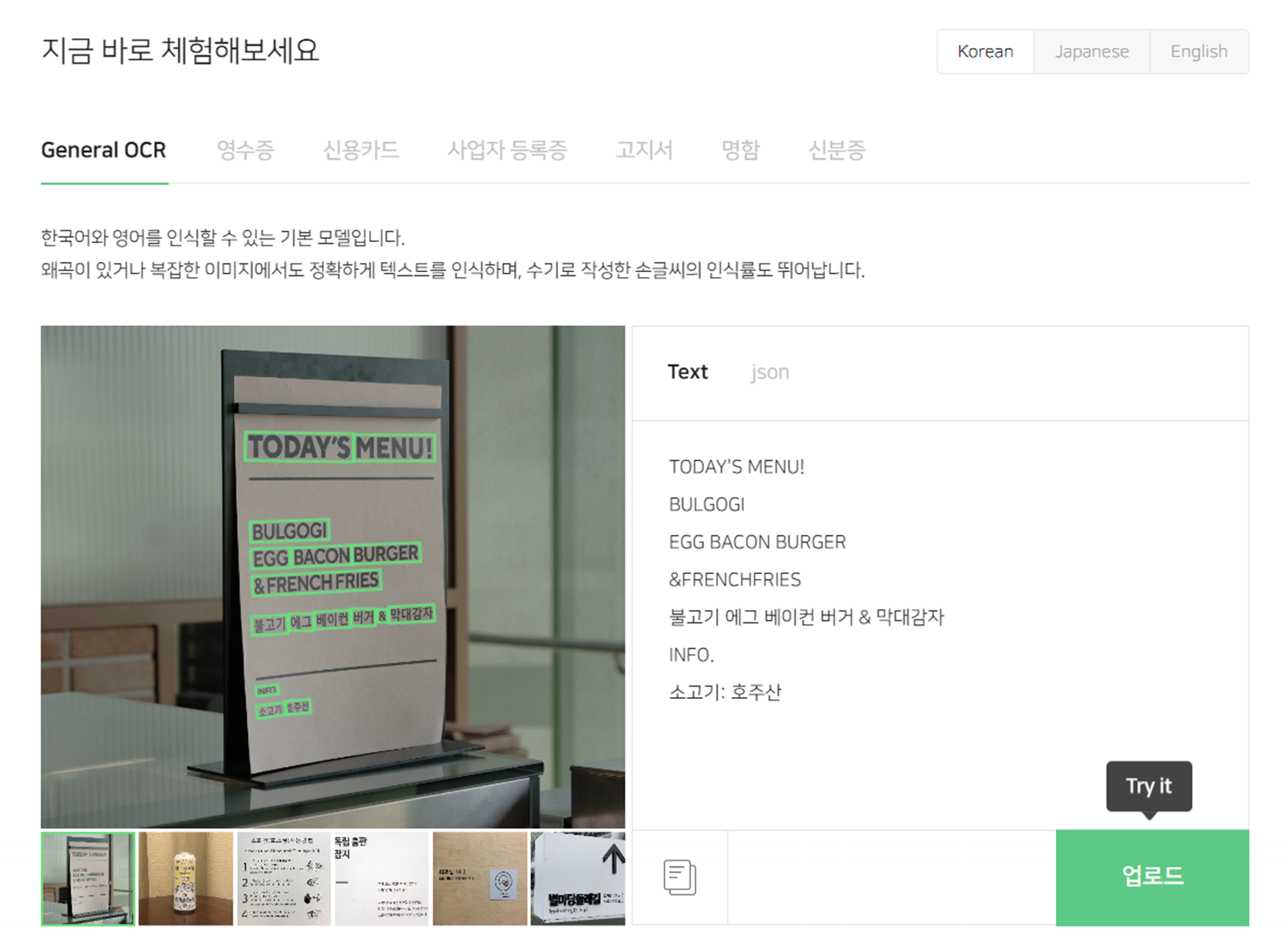Show the Text result tab
Screen dimensions: 1288x936
(x=687, y=372)
